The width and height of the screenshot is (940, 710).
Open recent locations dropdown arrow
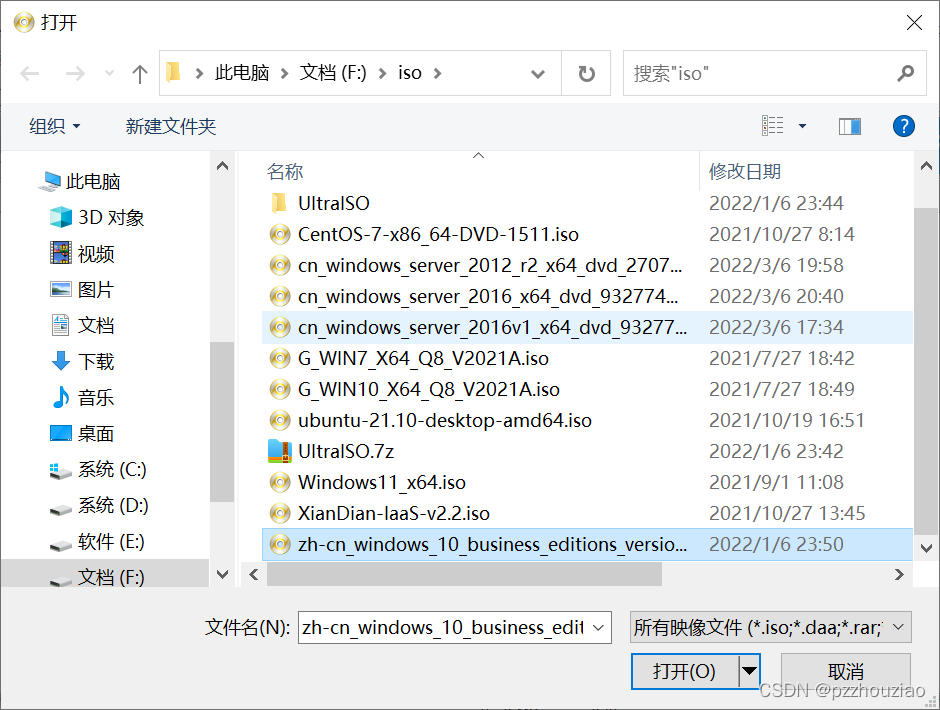(x=109, y=74)
